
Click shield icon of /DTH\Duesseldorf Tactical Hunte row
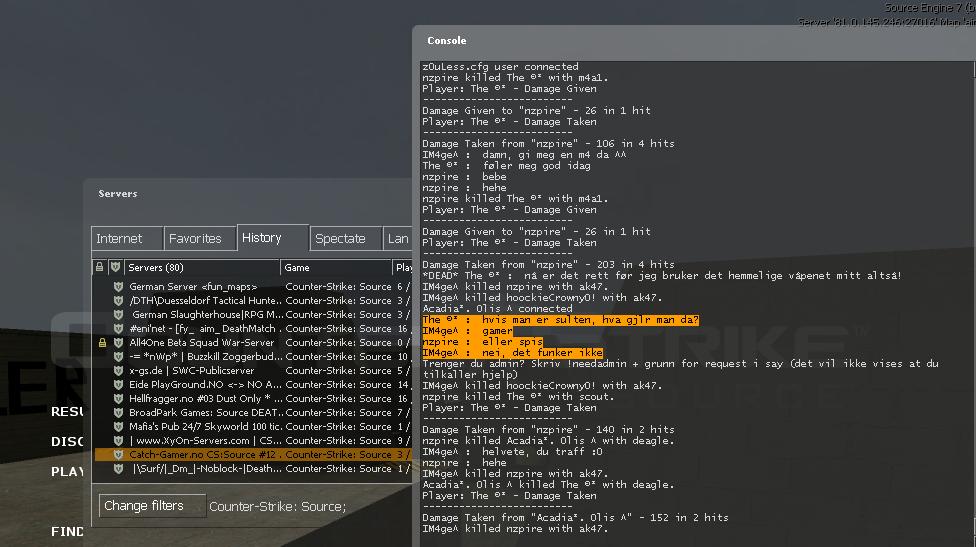point(118,301)
